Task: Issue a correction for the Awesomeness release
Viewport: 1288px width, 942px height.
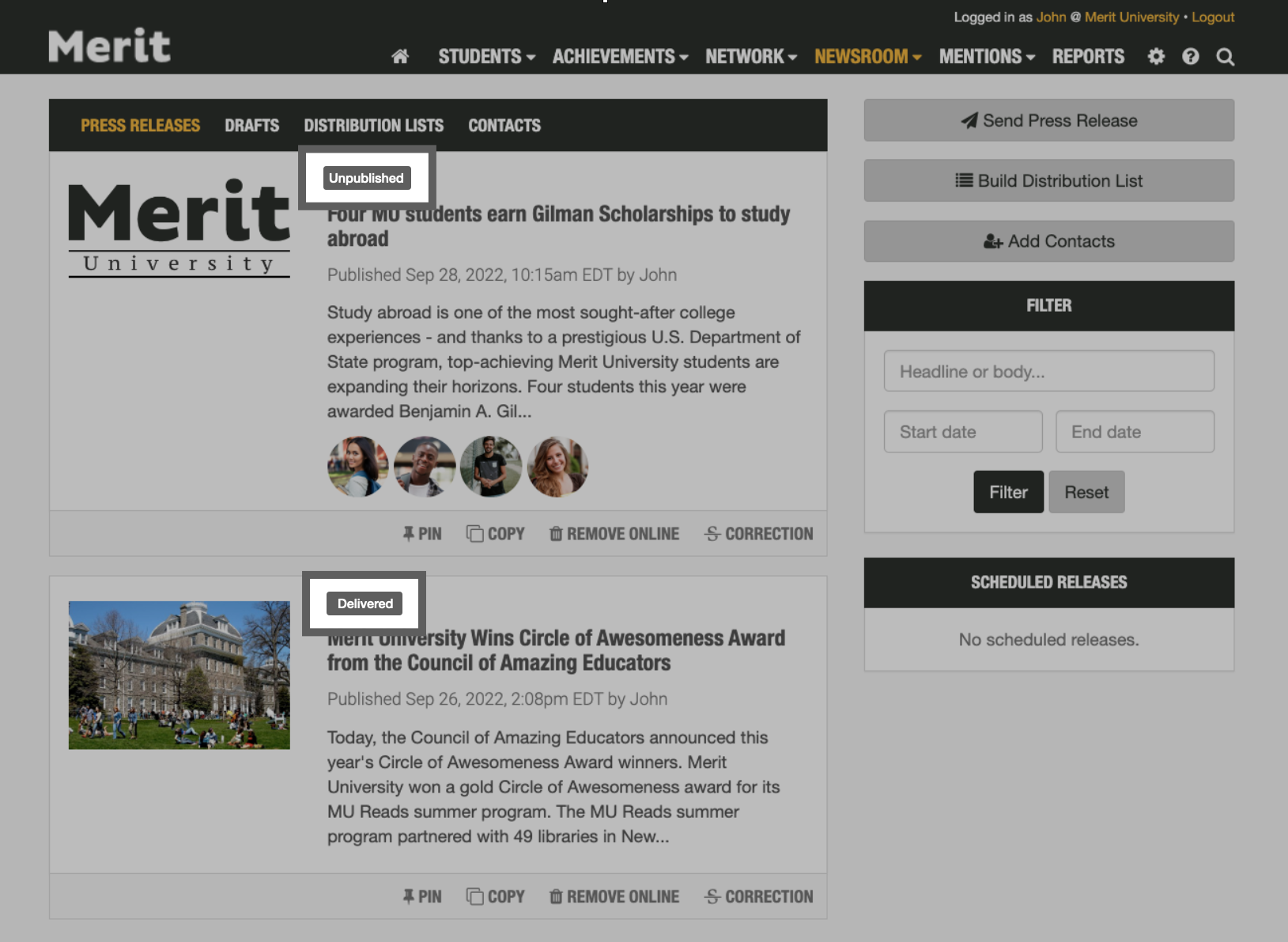Action: click(757, 895)
